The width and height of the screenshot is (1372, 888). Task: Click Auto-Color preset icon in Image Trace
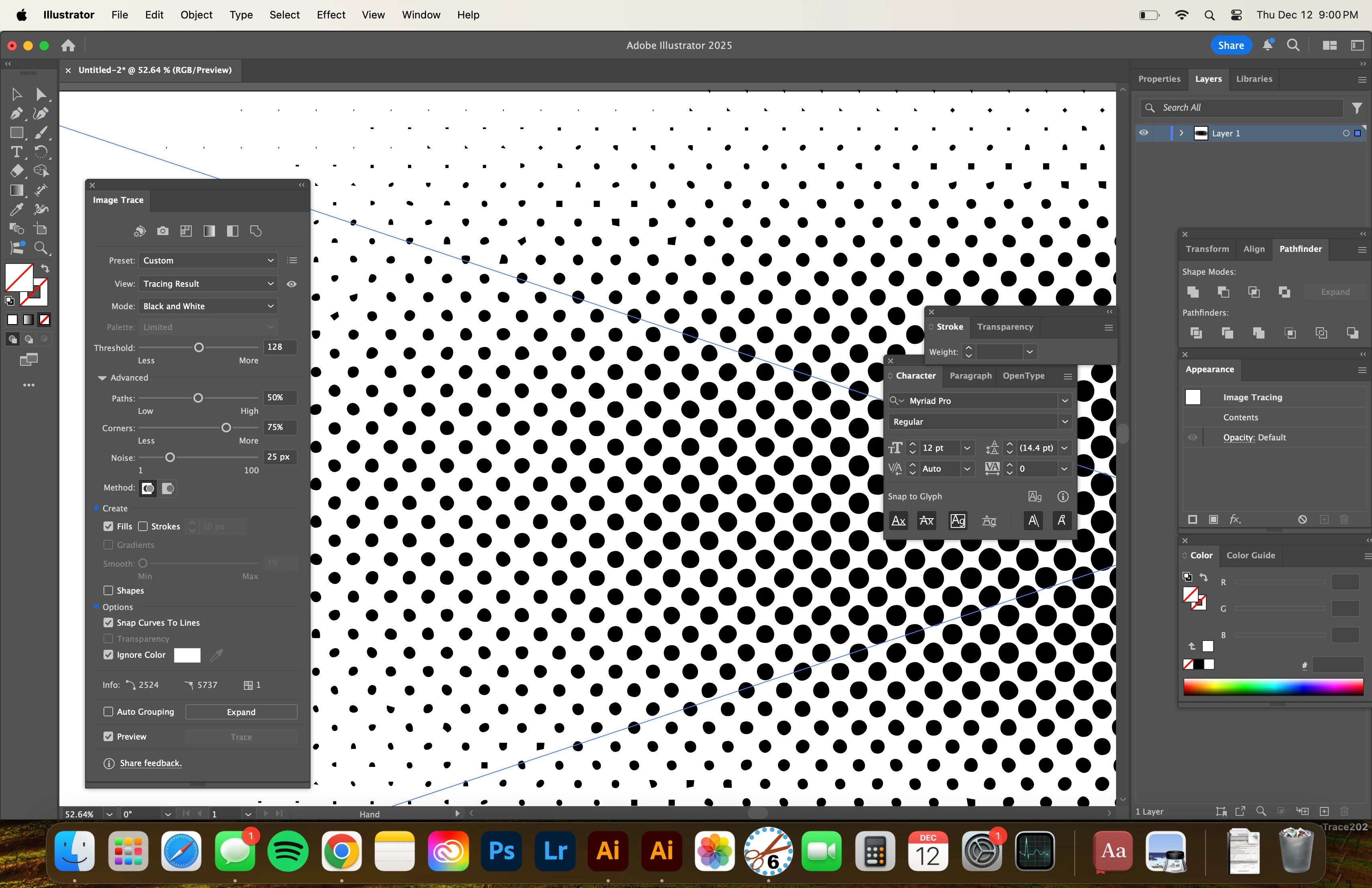[140, 231]
